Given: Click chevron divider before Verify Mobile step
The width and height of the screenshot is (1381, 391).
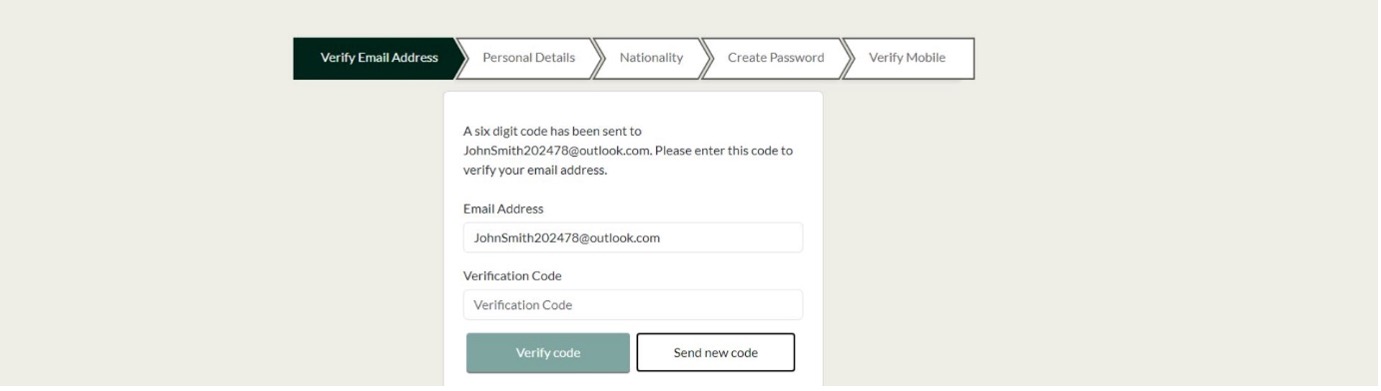Looking at the screenshot, I should click(x=848, y=58).
